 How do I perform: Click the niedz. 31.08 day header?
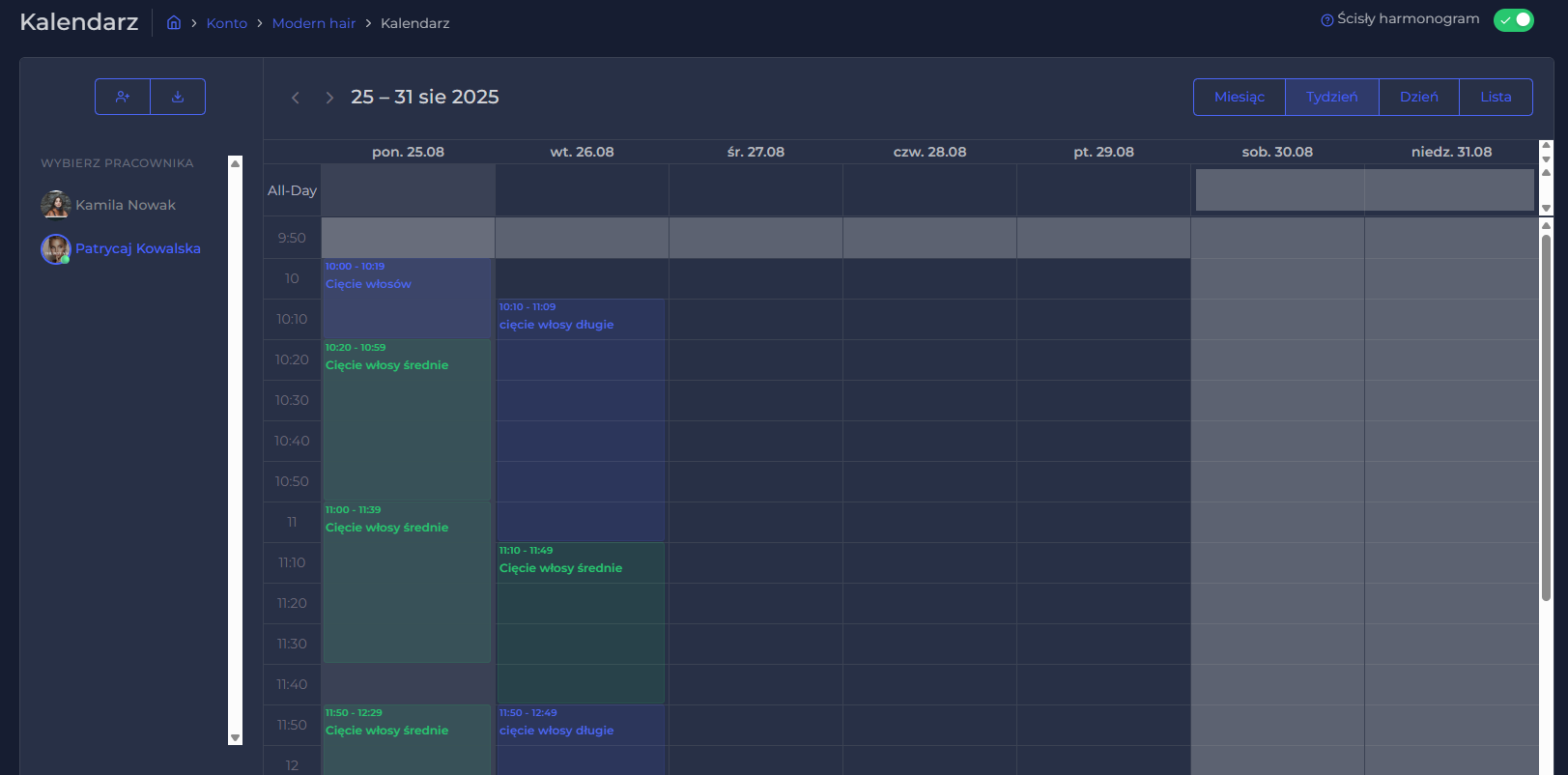[x=1451, y=152]
